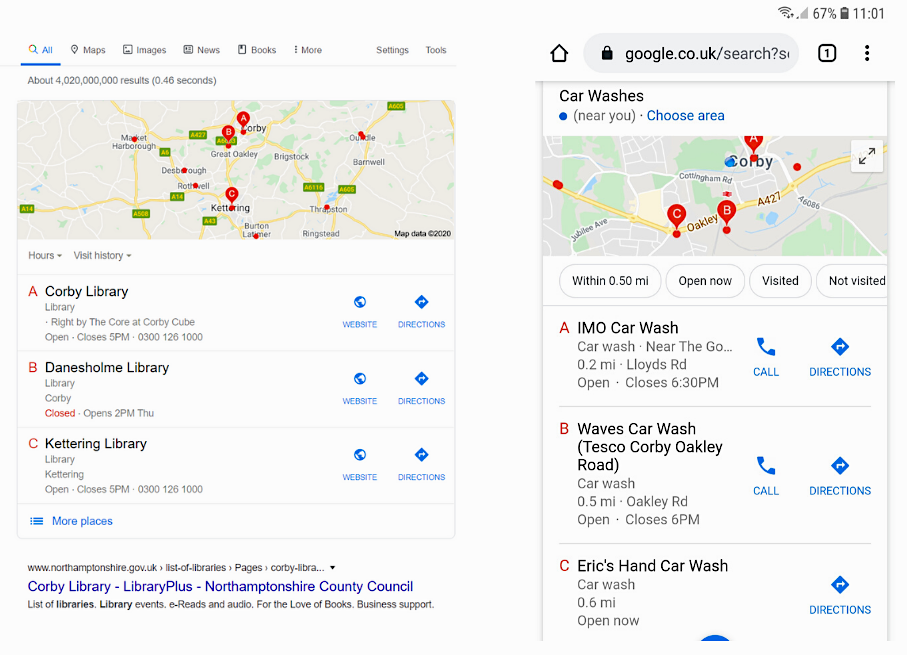The height and width of the screenshot is (655, 907).
Task: Get directions to Waves Car Wash
Action: tap(840, 474)
